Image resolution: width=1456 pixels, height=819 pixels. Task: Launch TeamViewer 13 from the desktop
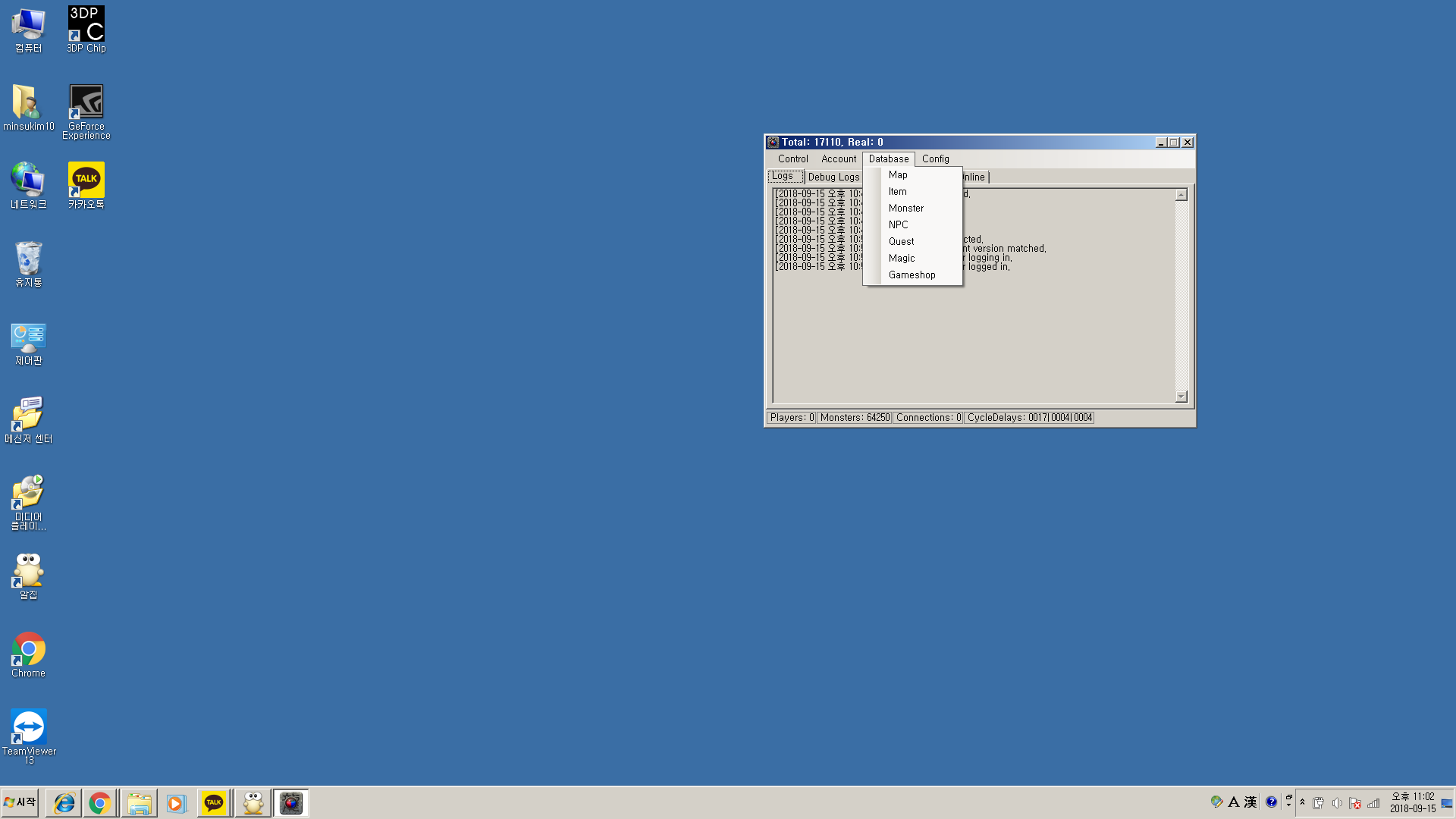click(x=28, y=737)
